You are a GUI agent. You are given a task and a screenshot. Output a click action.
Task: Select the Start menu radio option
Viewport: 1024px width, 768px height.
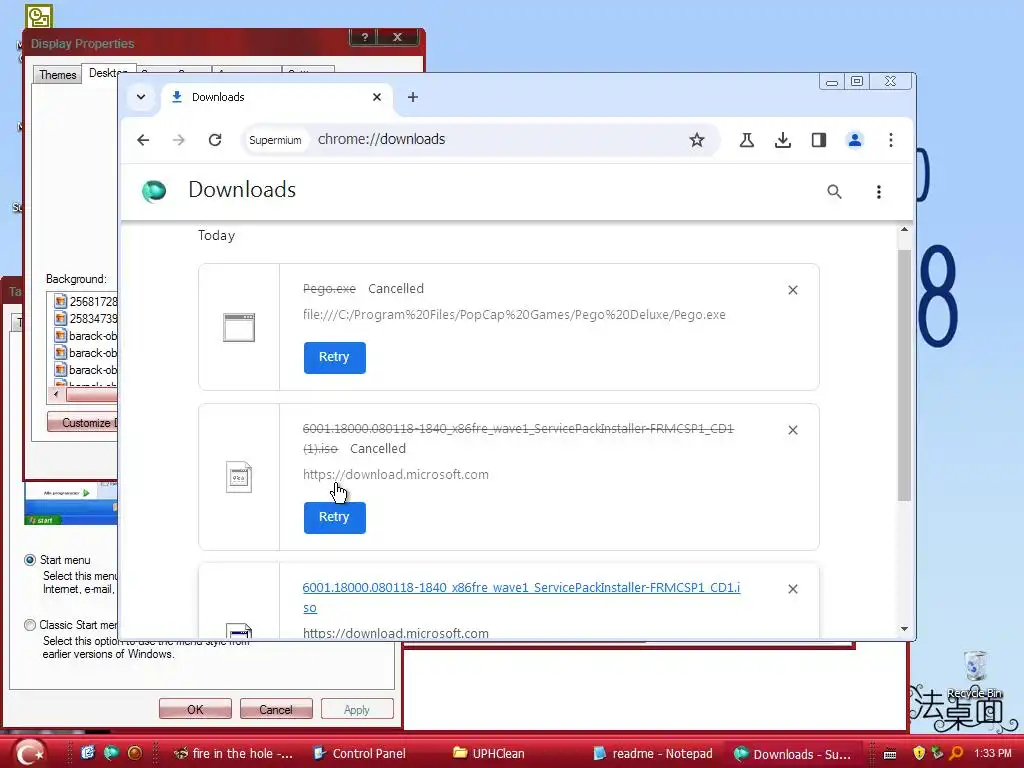pyautogui.click(x=30, y=560)
